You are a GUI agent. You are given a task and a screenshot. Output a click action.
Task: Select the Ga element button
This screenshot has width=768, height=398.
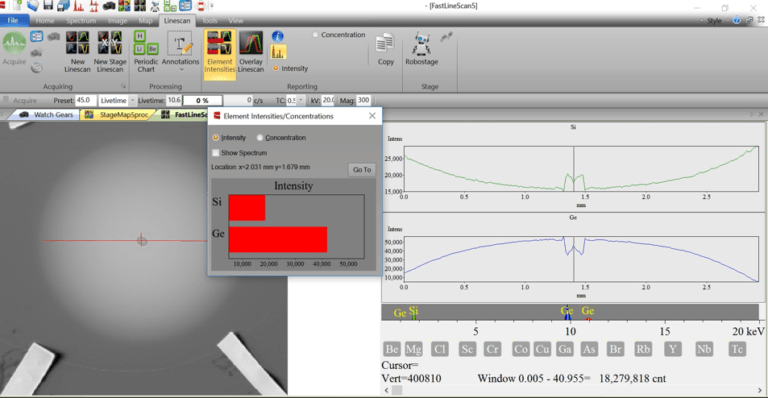tap(565, 349)
